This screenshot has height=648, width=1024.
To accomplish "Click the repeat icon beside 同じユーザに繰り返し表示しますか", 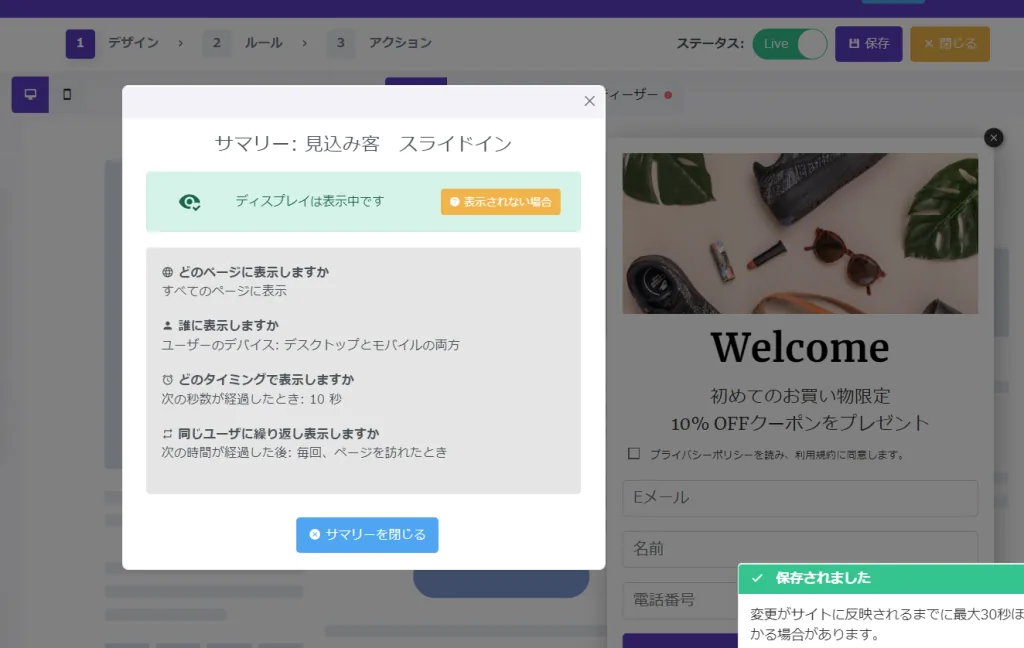I will 167,434.
